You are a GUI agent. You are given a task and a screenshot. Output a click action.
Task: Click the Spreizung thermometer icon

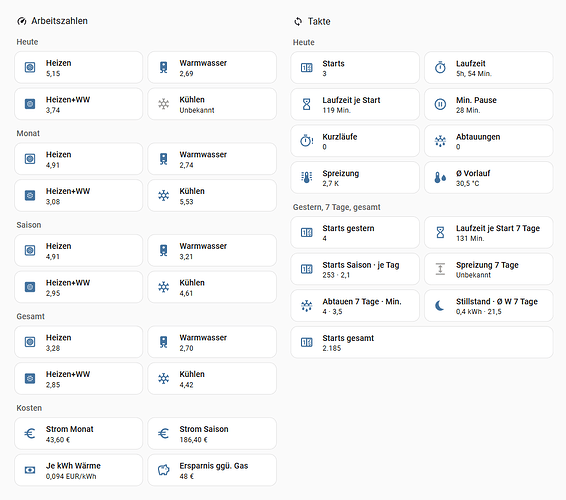[x=306, y=177]
